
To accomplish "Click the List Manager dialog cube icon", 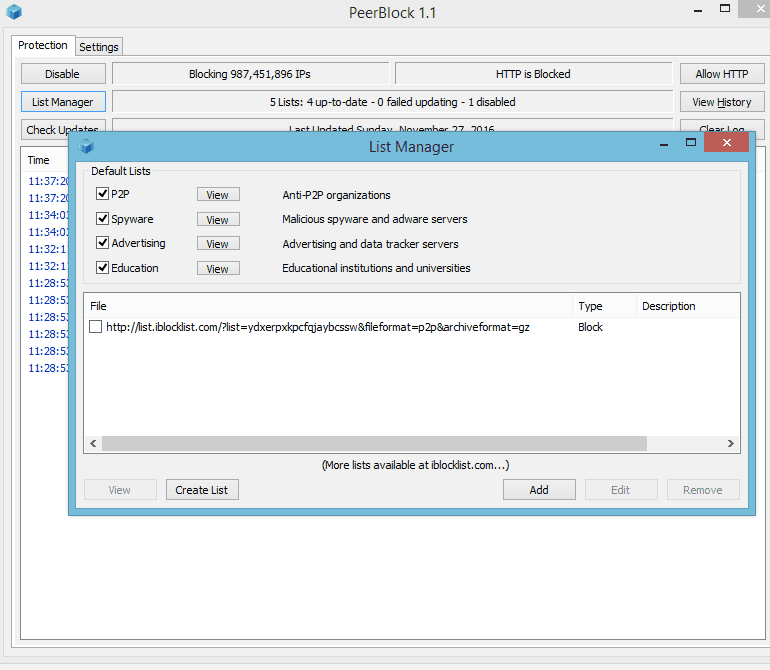I will pyautogui.click(x=86, y=146).
